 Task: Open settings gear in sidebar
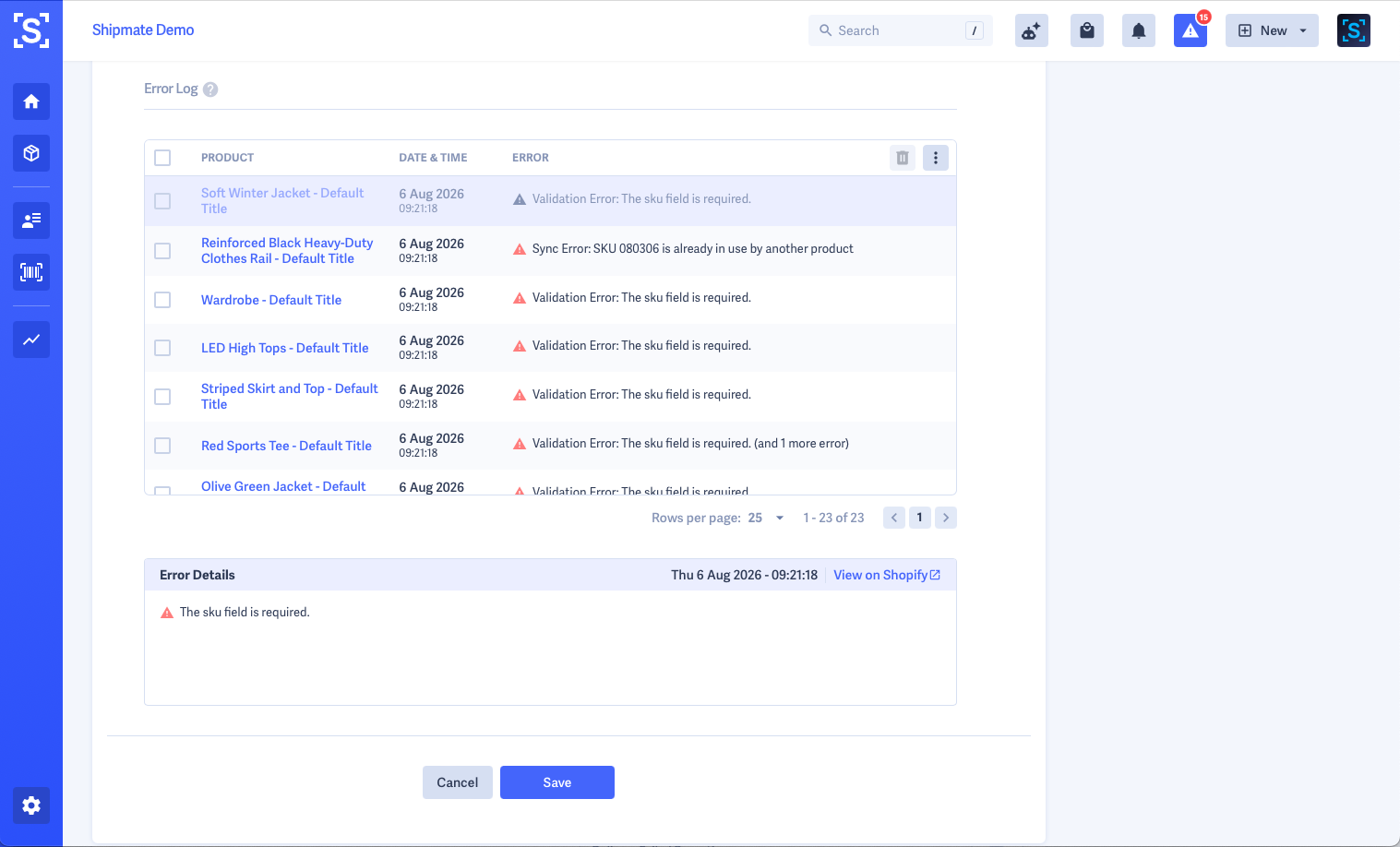click(x=31, y=805)
